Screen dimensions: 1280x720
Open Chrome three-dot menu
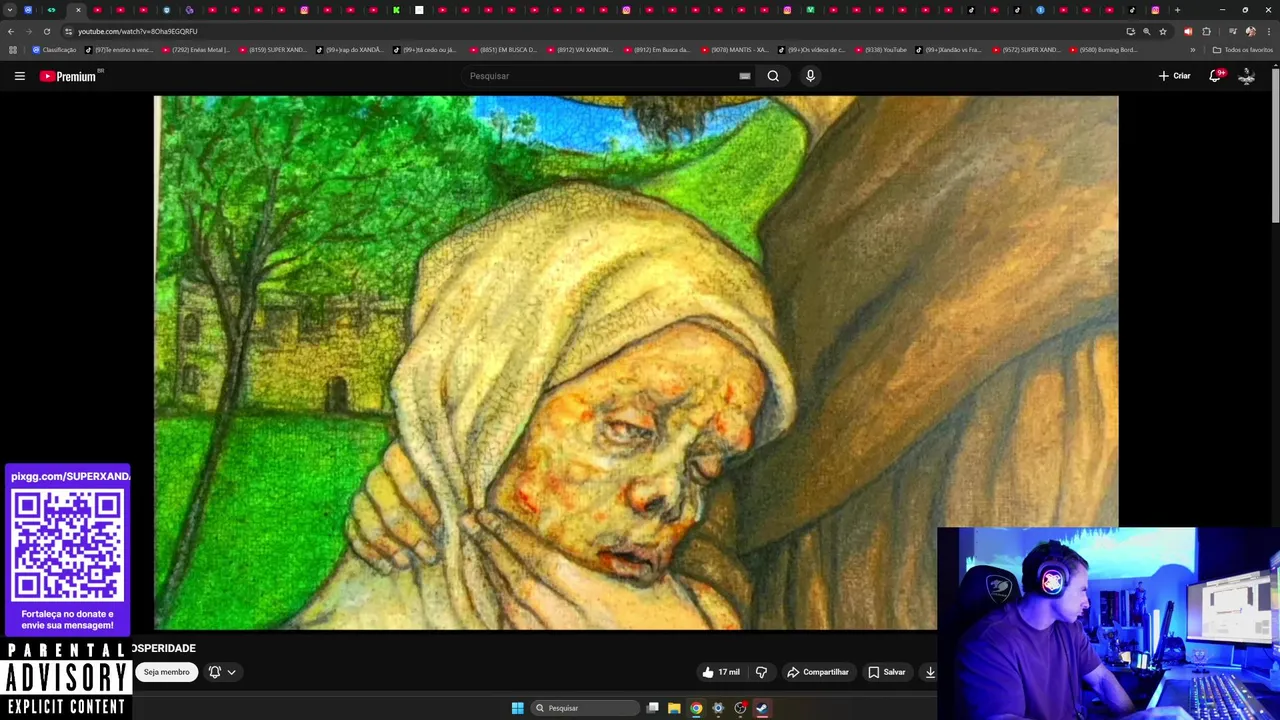pyautogui.click(x=1268, y=31)
